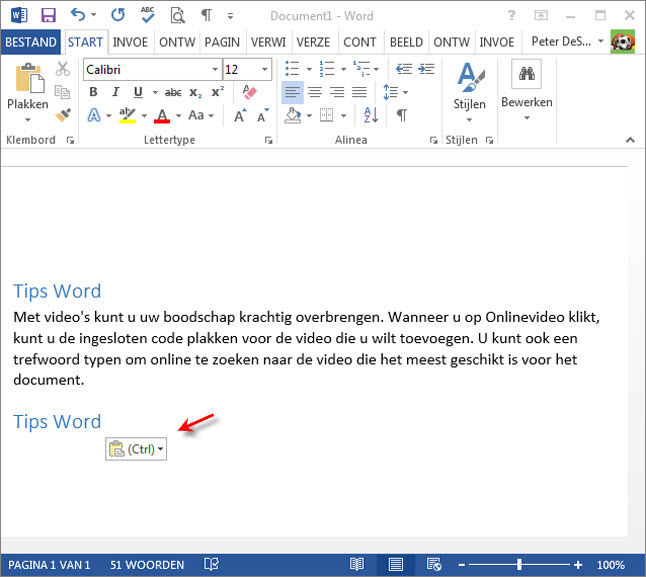
Task: Open the Aa change case dropdown
Action: click(201, 115)
